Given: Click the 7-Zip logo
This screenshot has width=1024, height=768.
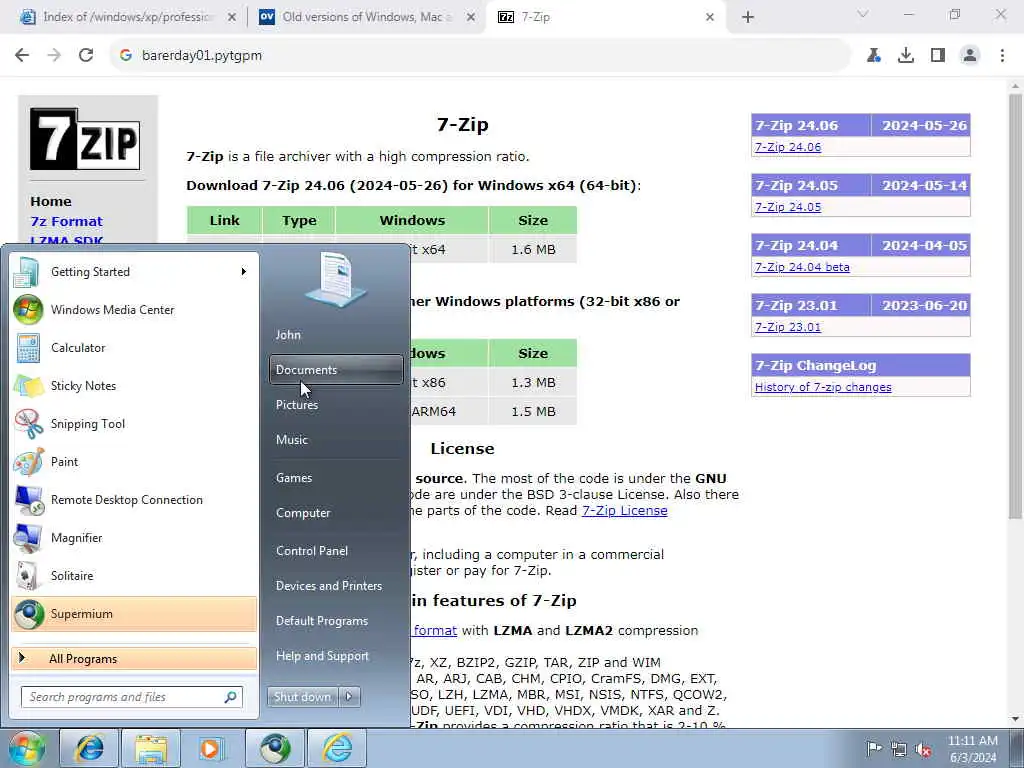Looking at the screenshot, I should point(85,139).
